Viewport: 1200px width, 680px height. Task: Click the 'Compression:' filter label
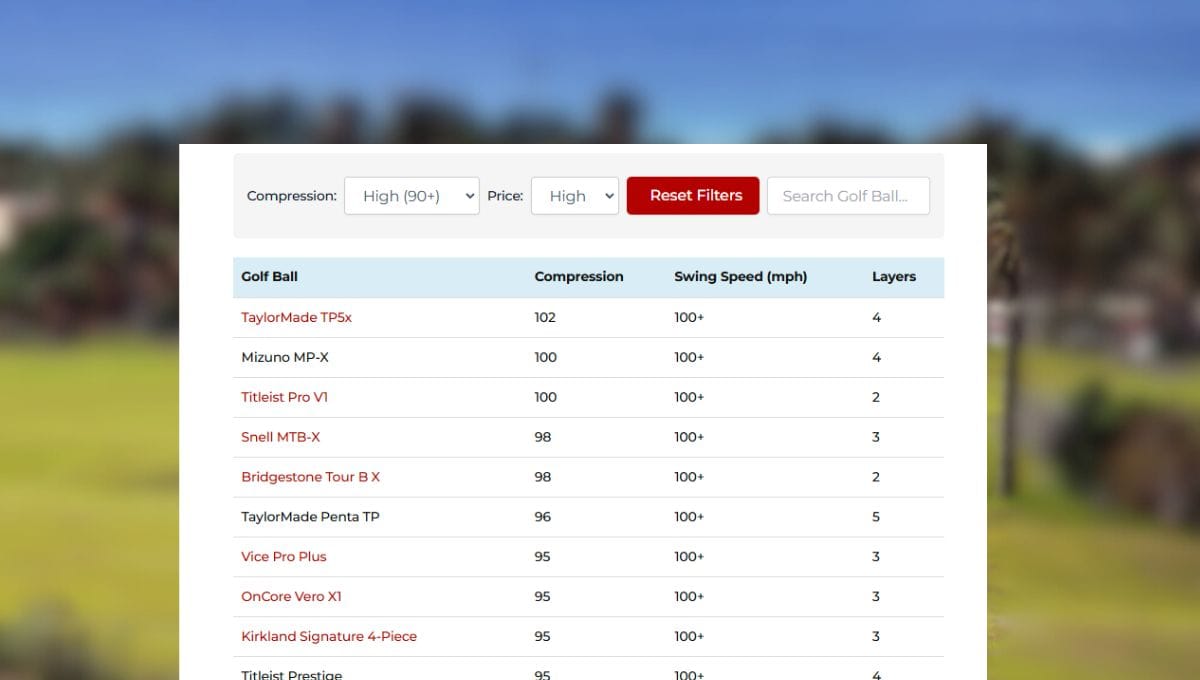coord(291,196)
